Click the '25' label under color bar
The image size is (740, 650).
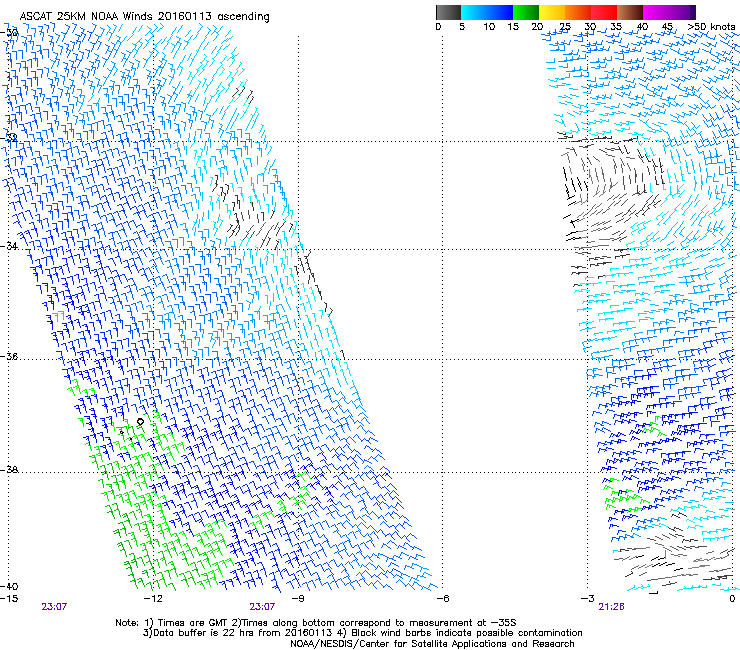pyautogui.click(x=565, y=27)
